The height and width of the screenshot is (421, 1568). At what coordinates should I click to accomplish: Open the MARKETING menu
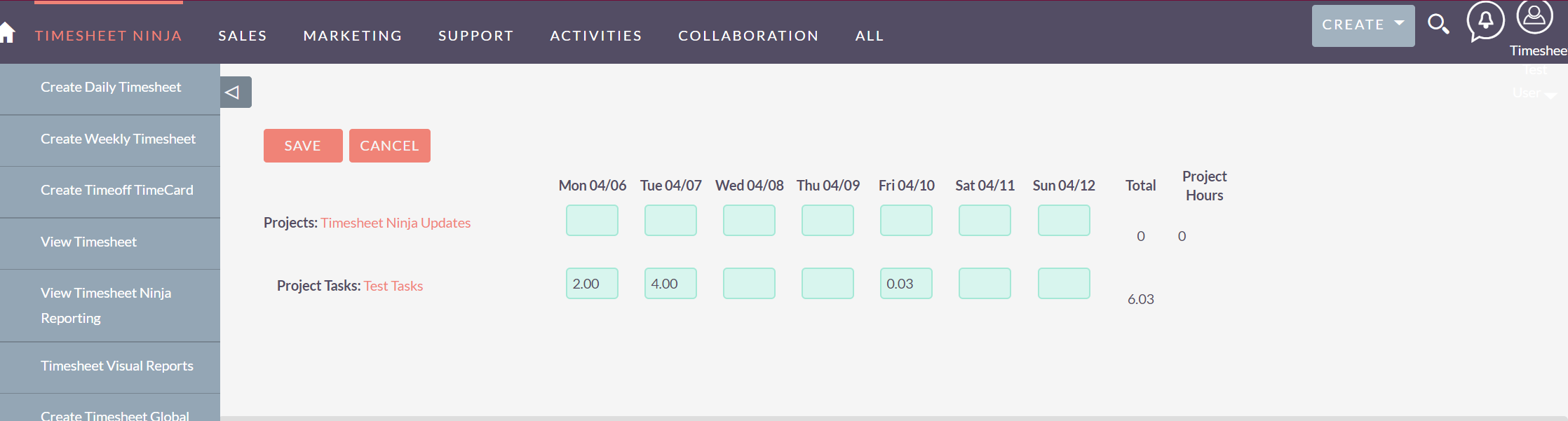pos(353,36)
